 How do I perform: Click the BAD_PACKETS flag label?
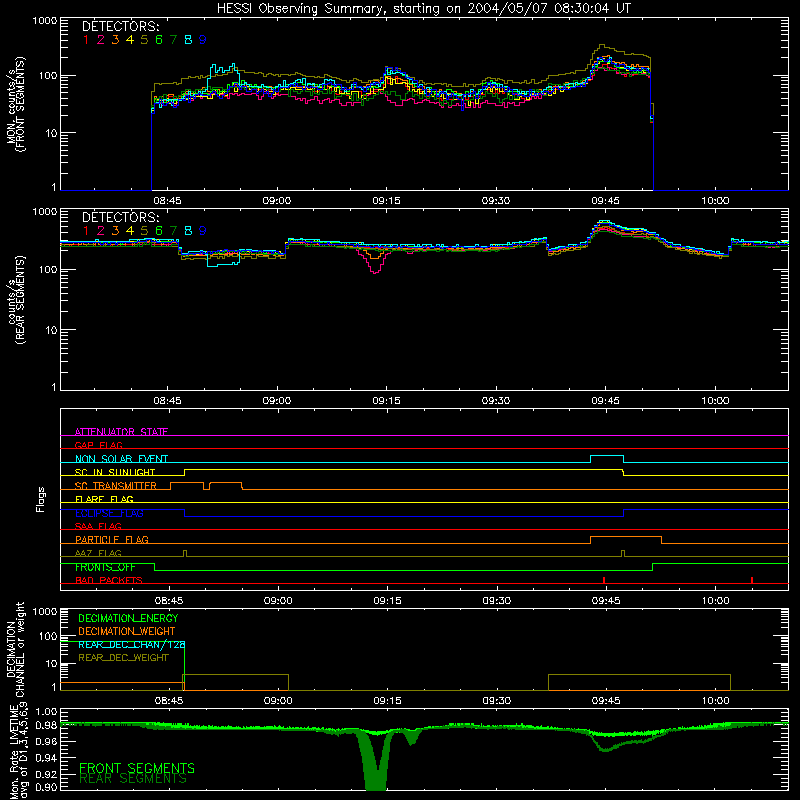pos(109,580)
